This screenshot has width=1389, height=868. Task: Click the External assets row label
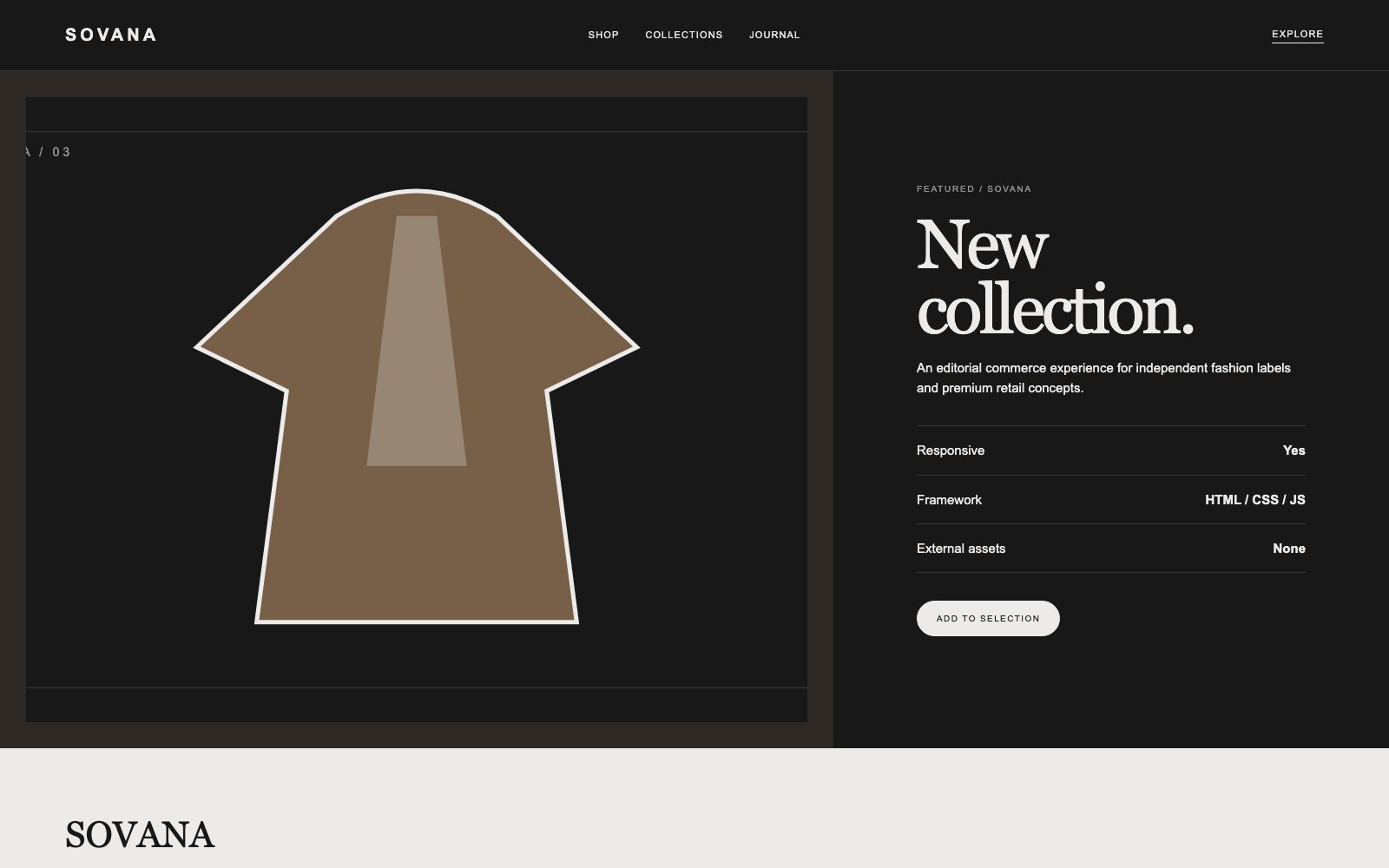[961, 549]
